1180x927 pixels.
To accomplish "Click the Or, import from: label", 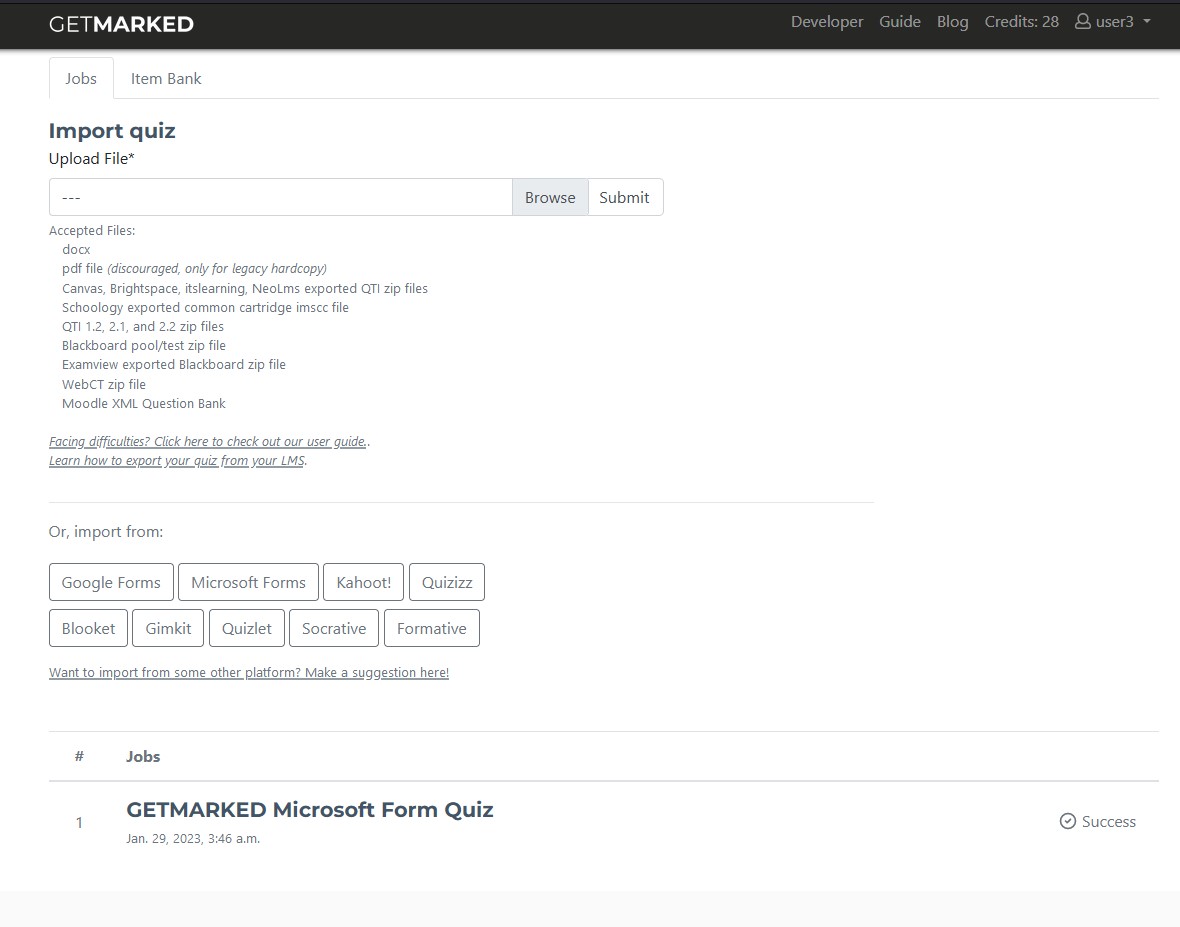I will pos(106,532).
